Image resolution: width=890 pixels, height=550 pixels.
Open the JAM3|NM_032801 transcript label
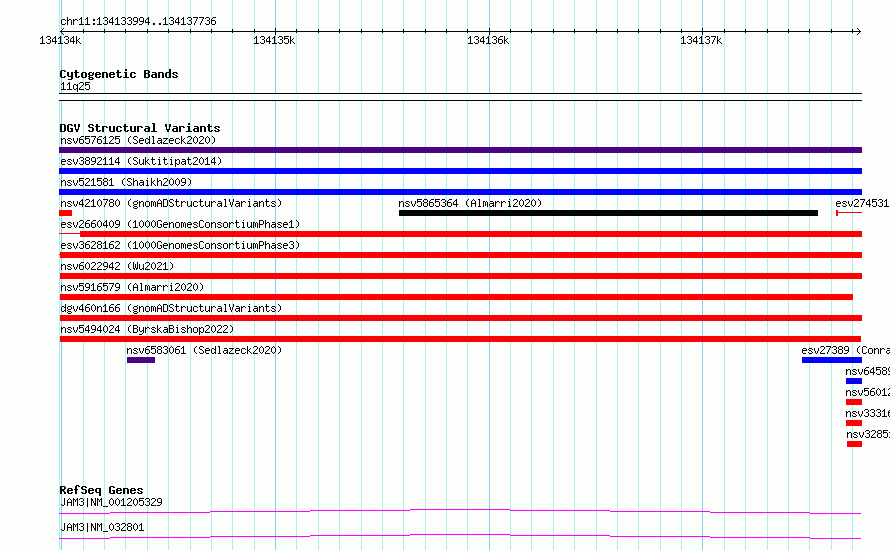tap(102, 527)
